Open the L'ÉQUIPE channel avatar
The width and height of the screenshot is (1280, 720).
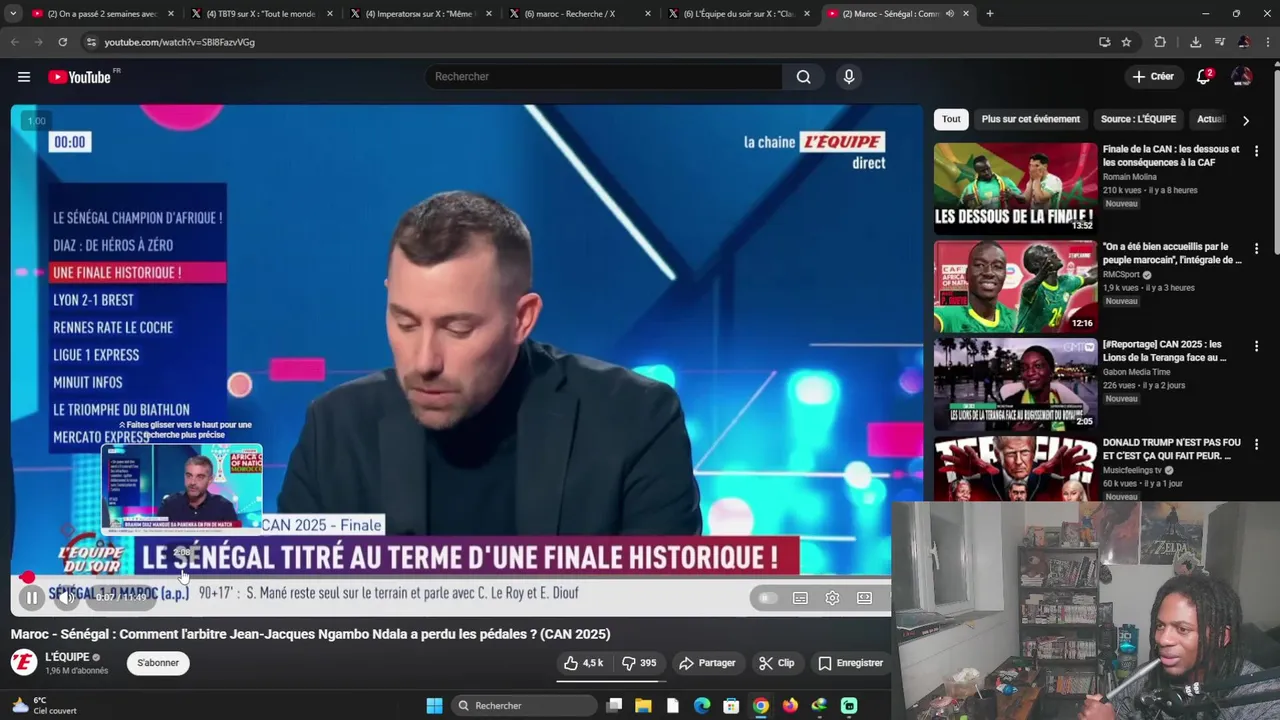[24, 662]
